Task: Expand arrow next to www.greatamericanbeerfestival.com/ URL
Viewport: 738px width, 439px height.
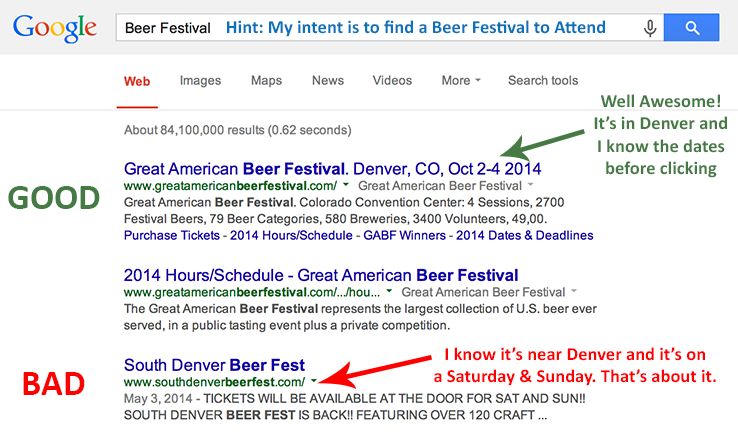Action: tap(345, 186)
